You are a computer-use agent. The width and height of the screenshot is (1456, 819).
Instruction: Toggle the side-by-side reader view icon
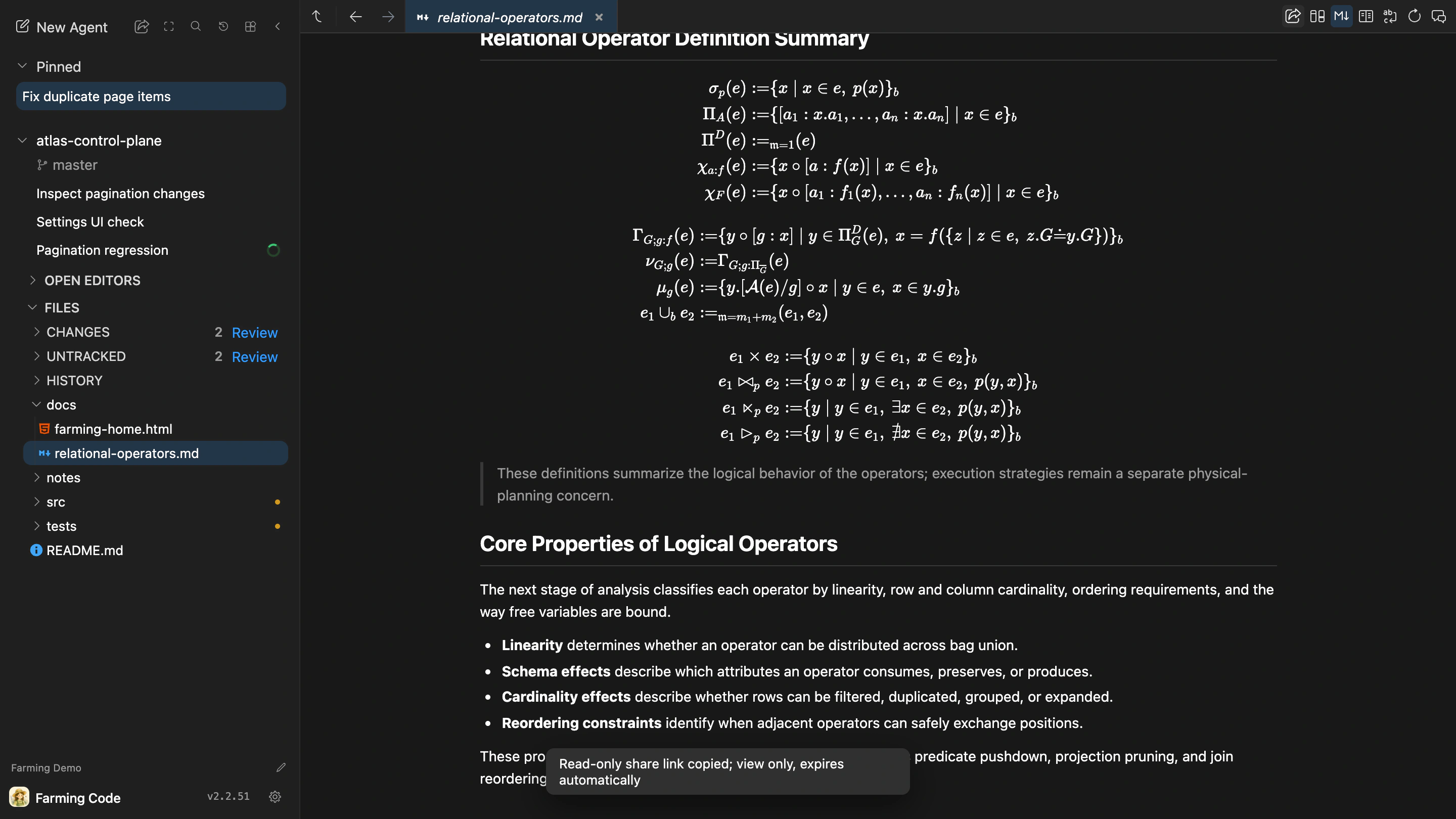tap(1366, 16)
